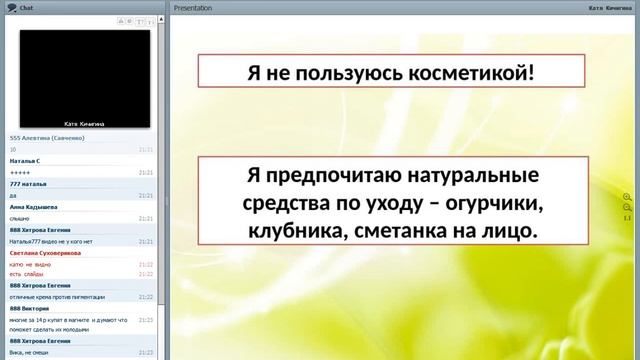The image size is (640, 360).
Task: Click the red message 'есть слайды'
Action: tap(26, 274)
